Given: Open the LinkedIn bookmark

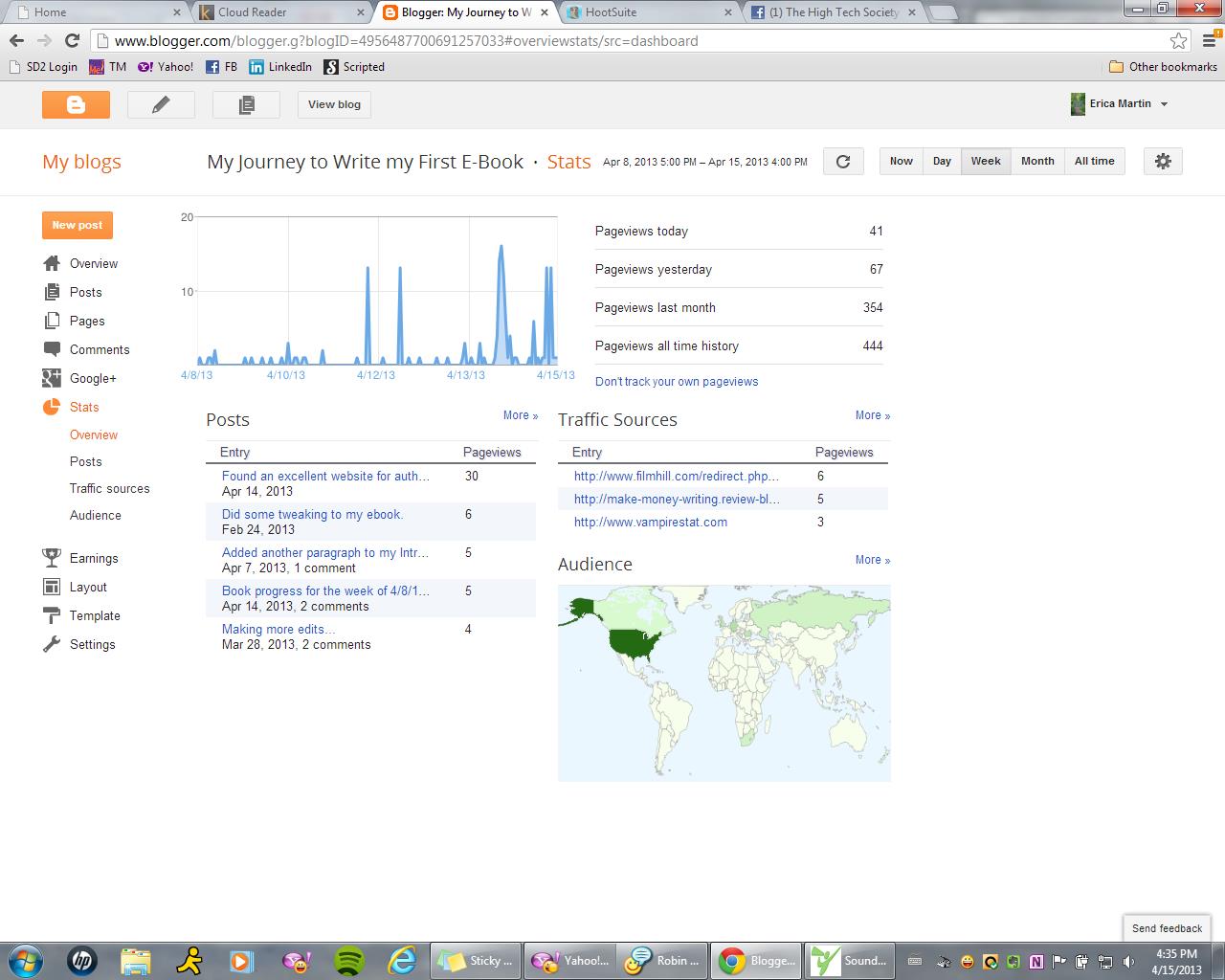Looking at the screenshot, I should 280,67.
